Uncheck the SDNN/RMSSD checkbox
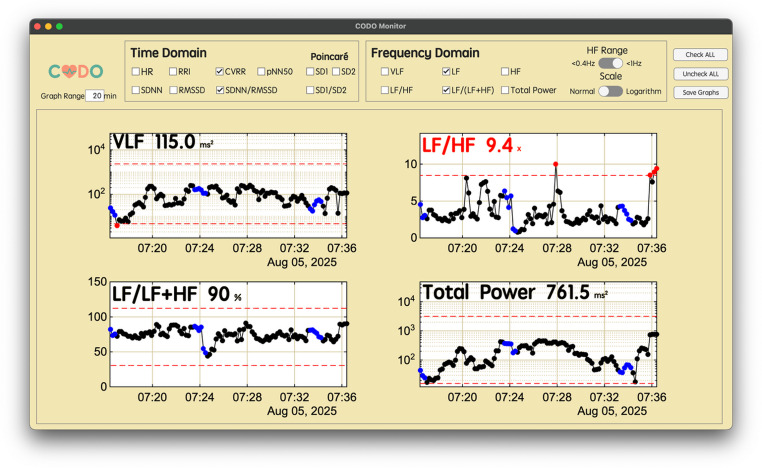Viewport: 762px width, 468px height. pos(220,90)
